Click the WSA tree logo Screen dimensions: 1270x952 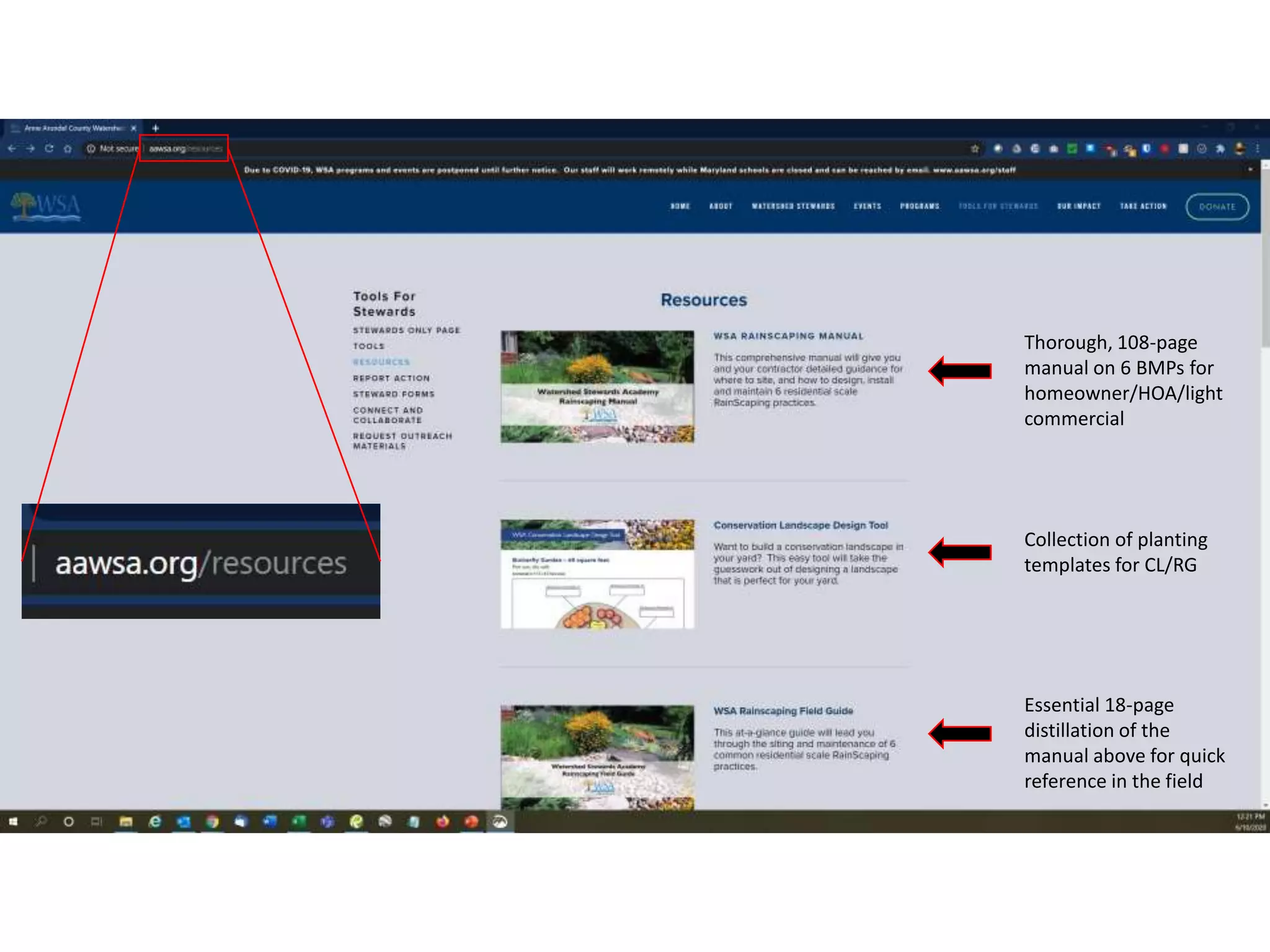coord(47,206)
